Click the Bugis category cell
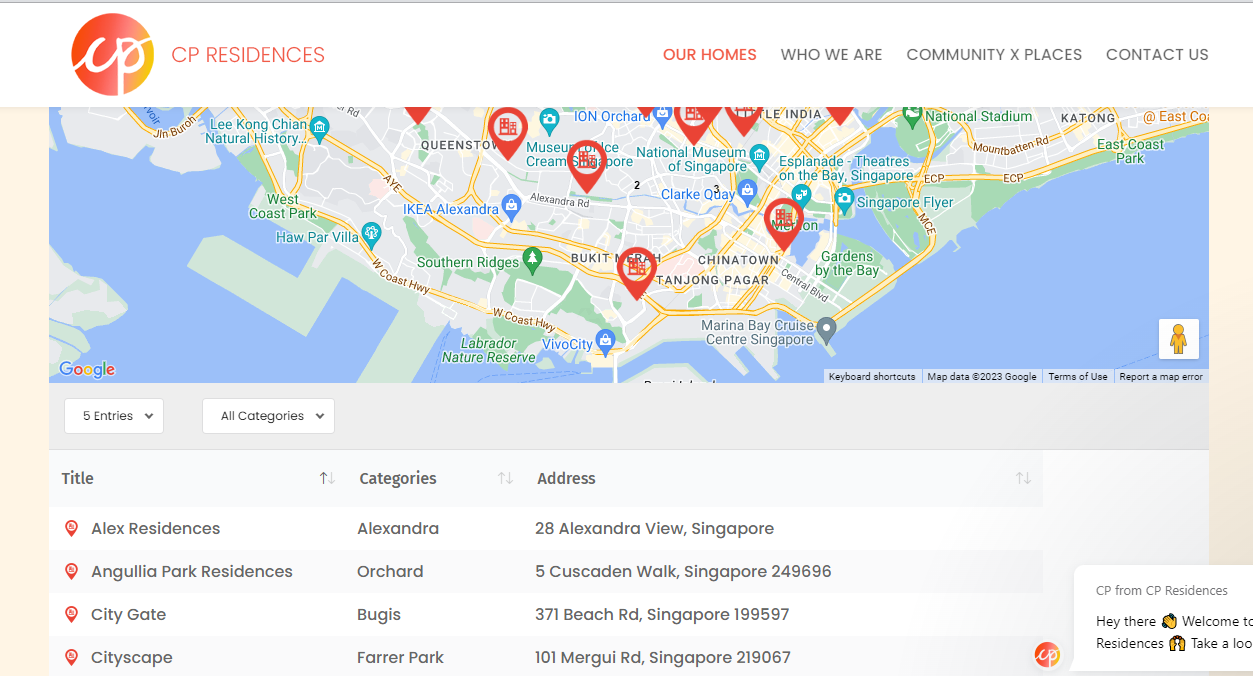 [x=379, y=614]
